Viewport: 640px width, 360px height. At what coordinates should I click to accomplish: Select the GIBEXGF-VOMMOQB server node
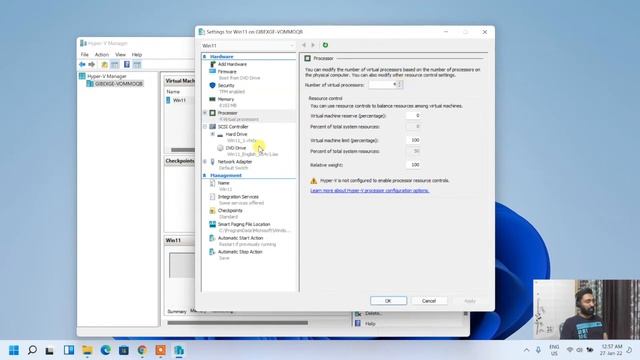point(119,84)
